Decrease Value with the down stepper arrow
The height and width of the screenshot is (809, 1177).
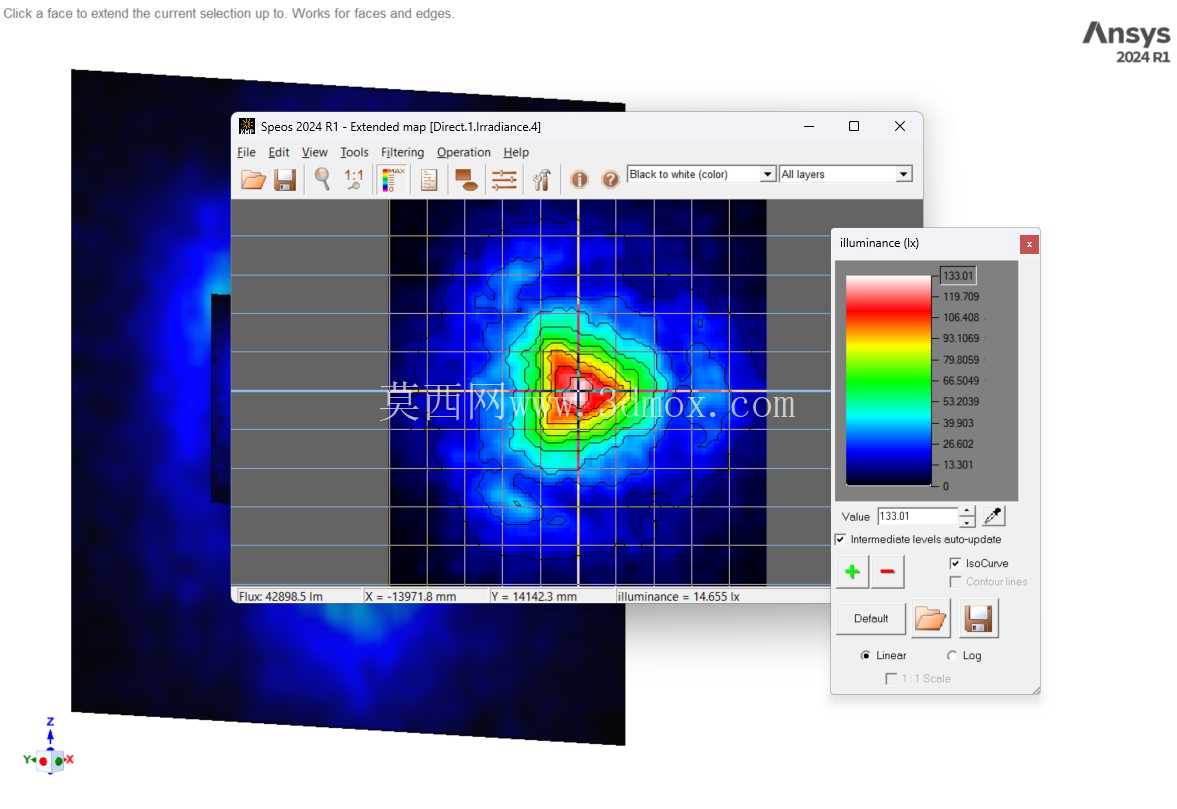pos(967,522)
